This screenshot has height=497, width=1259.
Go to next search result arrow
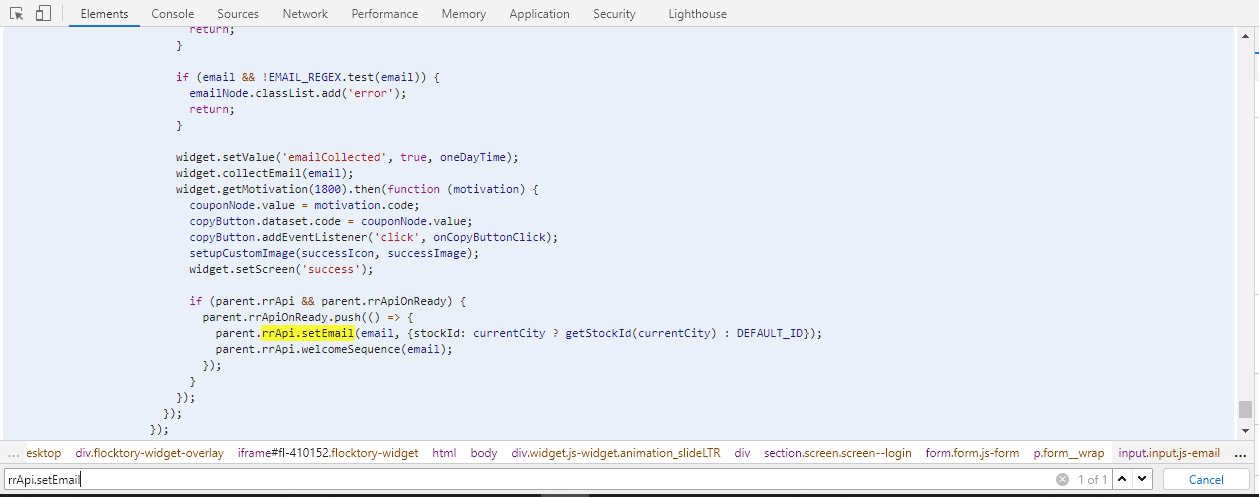[1143, 480]
